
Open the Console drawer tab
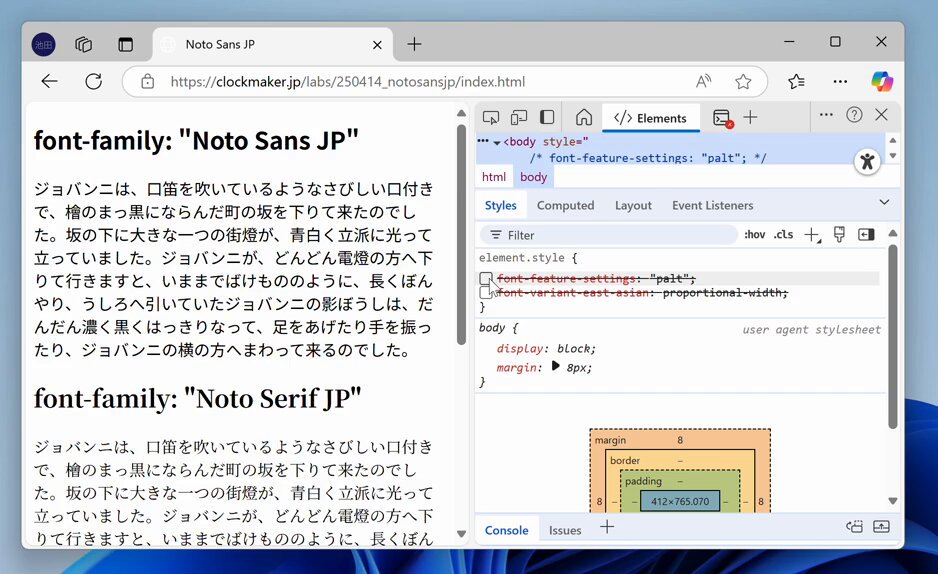(507, 530)
